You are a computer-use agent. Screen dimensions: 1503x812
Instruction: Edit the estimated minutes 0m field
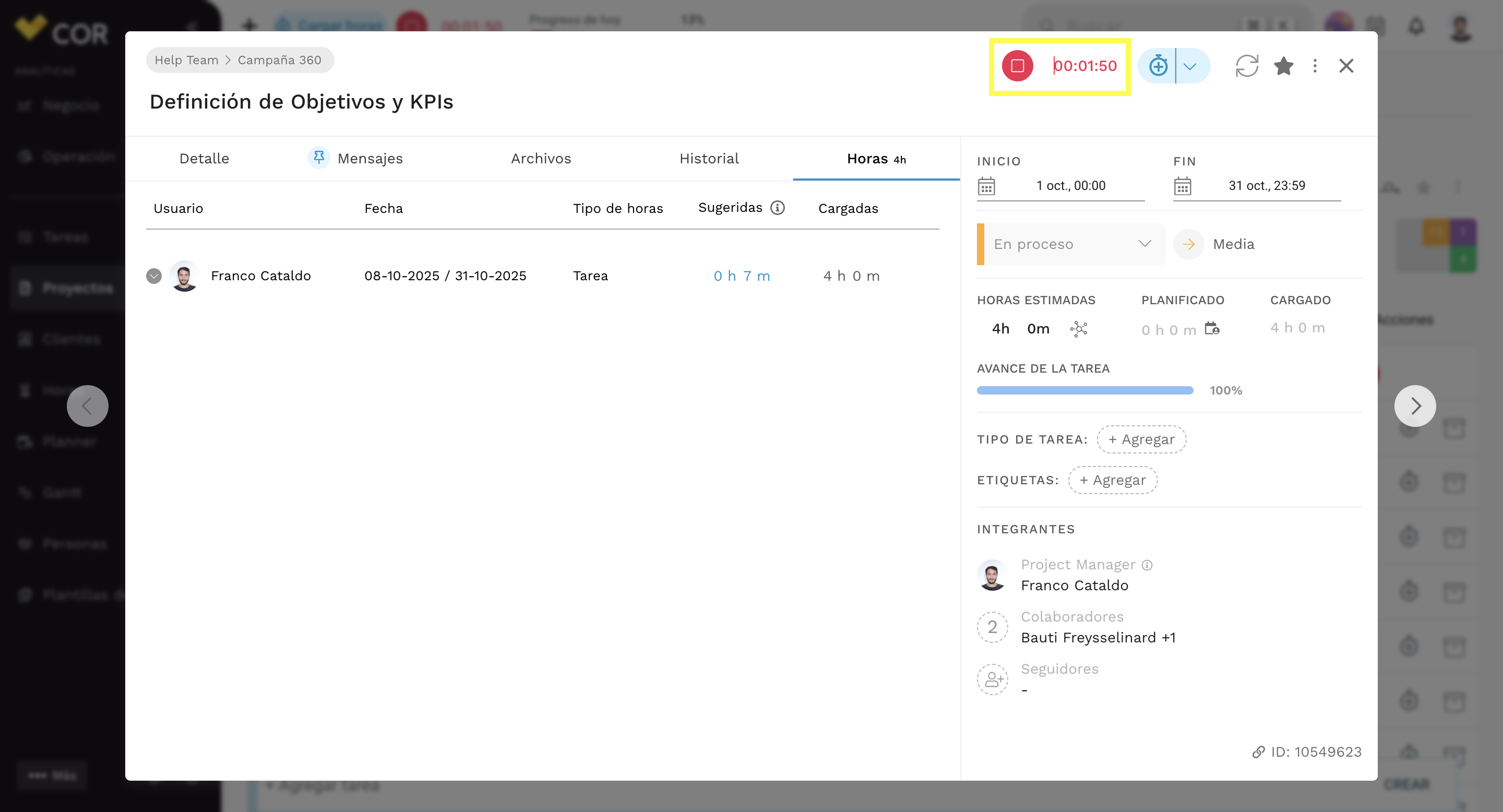click(1038, 328)
